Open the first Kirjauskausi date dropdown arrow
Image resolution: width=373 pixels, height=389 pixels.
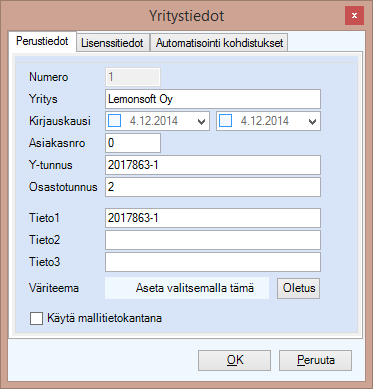(201, 122)
